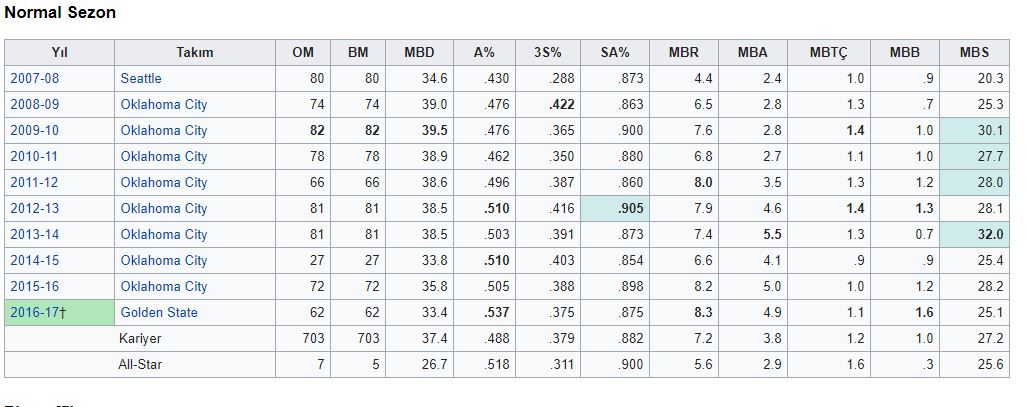Click the Yıl column header
1027x407 pixels.
click(x=59, y=52)
